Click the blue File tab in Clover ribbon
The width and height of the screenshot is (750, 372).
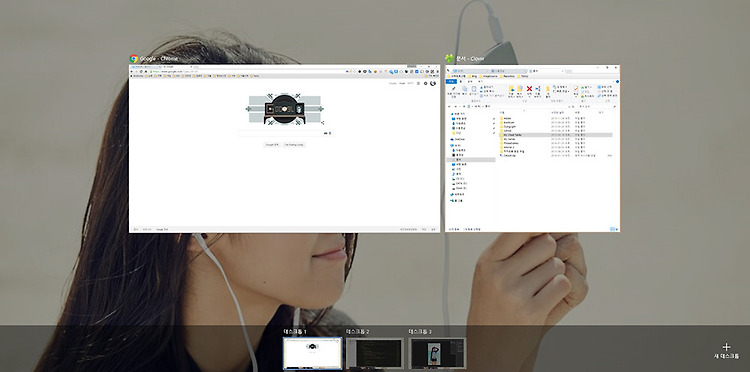pos(451,82)
